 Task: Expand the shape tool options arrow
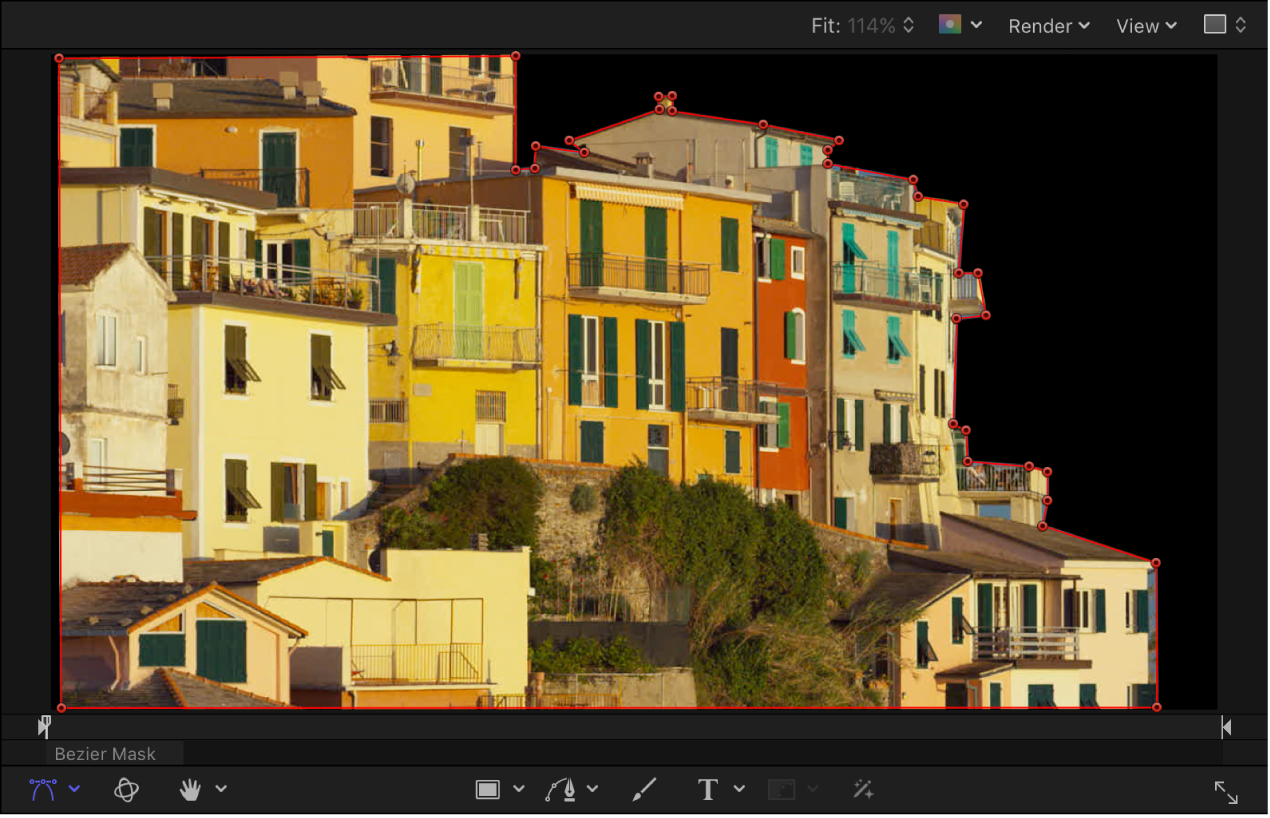[x=518, y=790]
